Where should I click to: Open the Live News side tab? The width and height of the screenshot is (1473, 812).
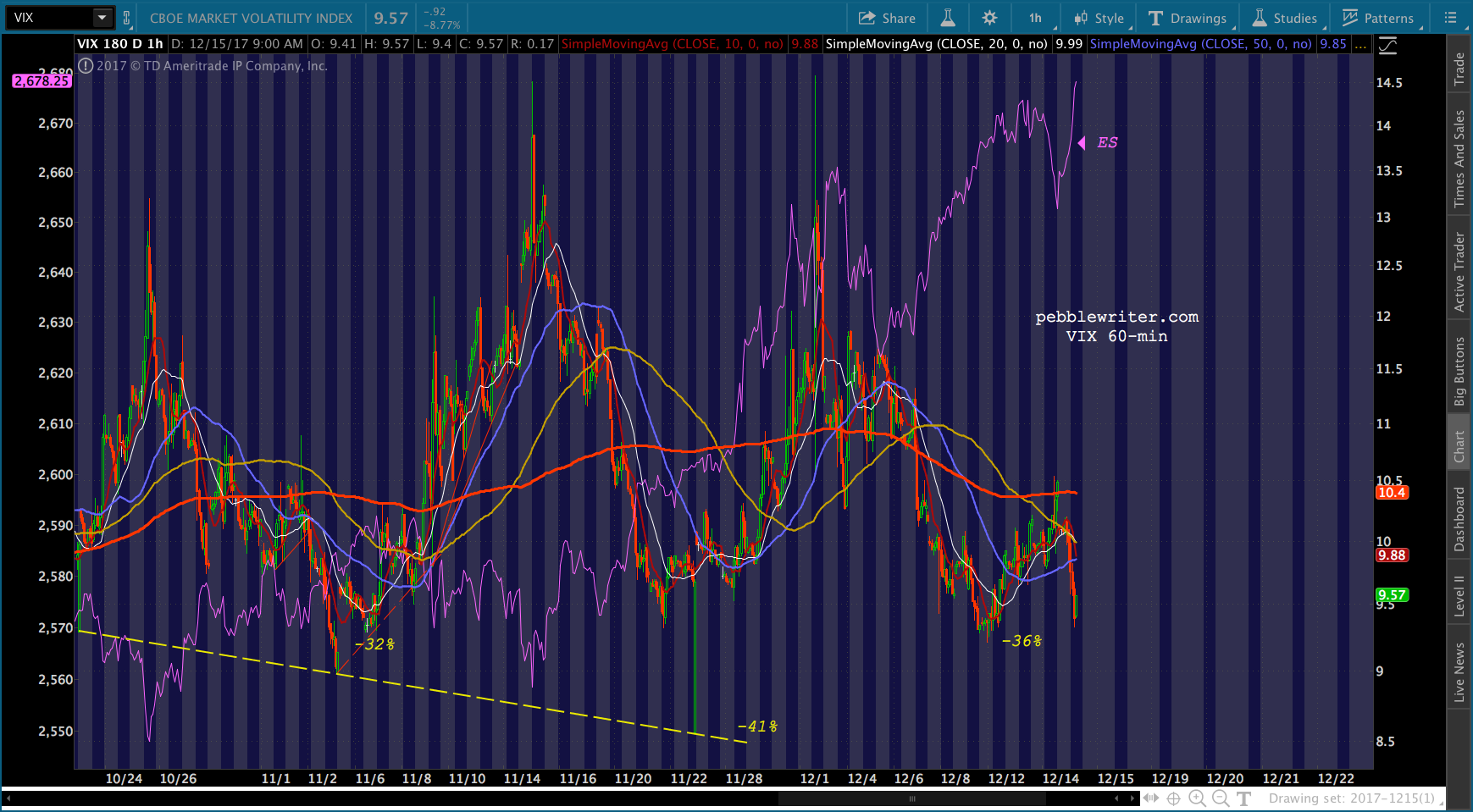click(x=1459, y=672)
